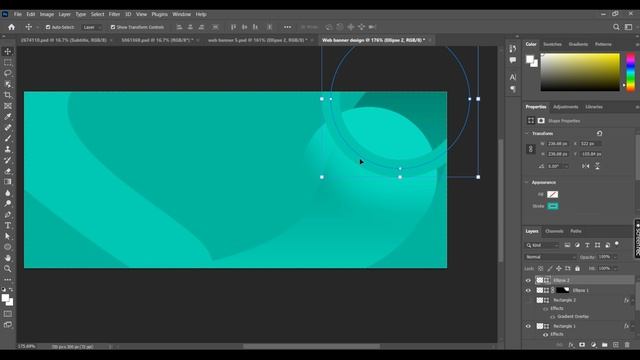Select the Clone Stamp tool
The height and width of the screenshot is (360, 640).
point(8,149)
